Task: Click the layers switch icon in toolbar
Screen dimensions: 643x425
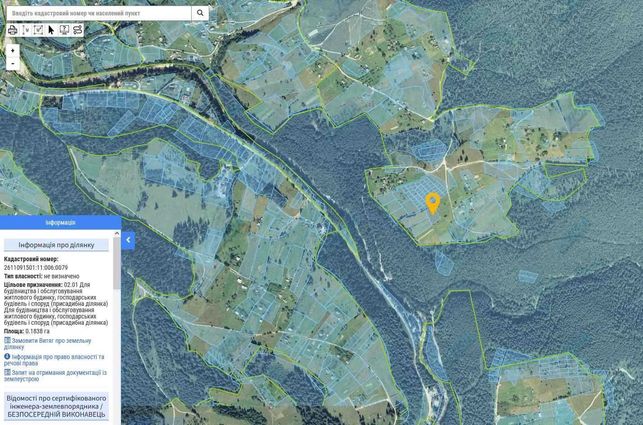Action: (77, 30)
